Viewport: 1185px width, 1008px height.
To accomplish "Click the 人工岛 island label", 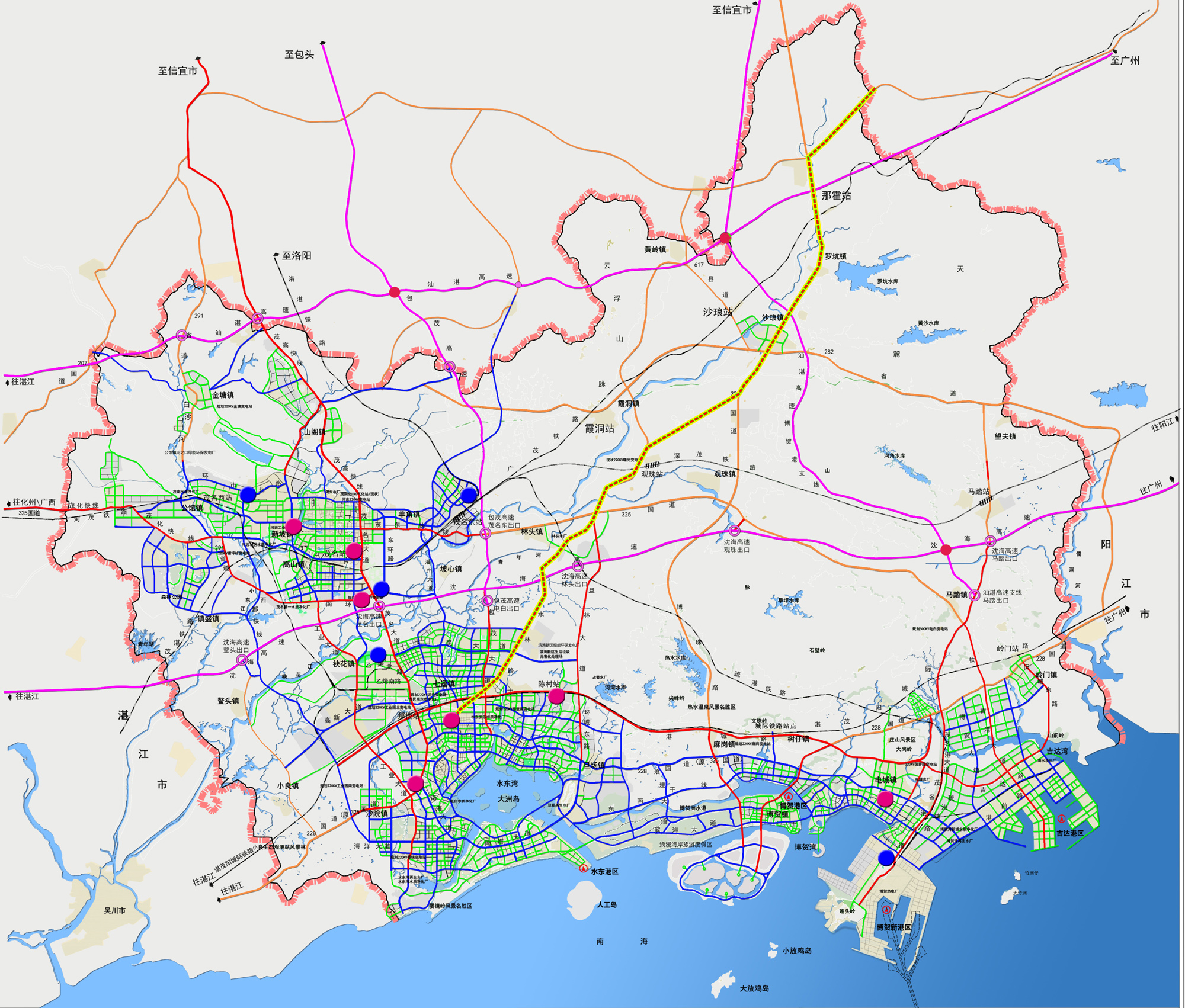I will coord(607,905).
